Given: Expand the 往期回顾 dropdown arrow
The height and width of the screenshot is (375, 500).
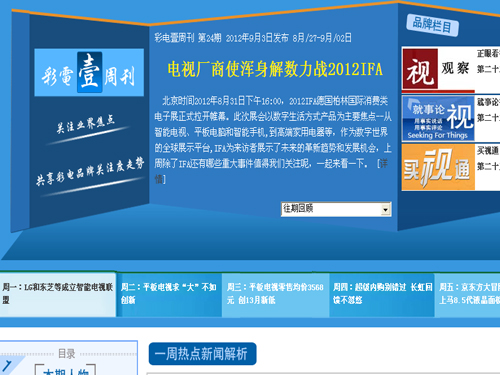Looking at the screenshot, I should 386,209.
